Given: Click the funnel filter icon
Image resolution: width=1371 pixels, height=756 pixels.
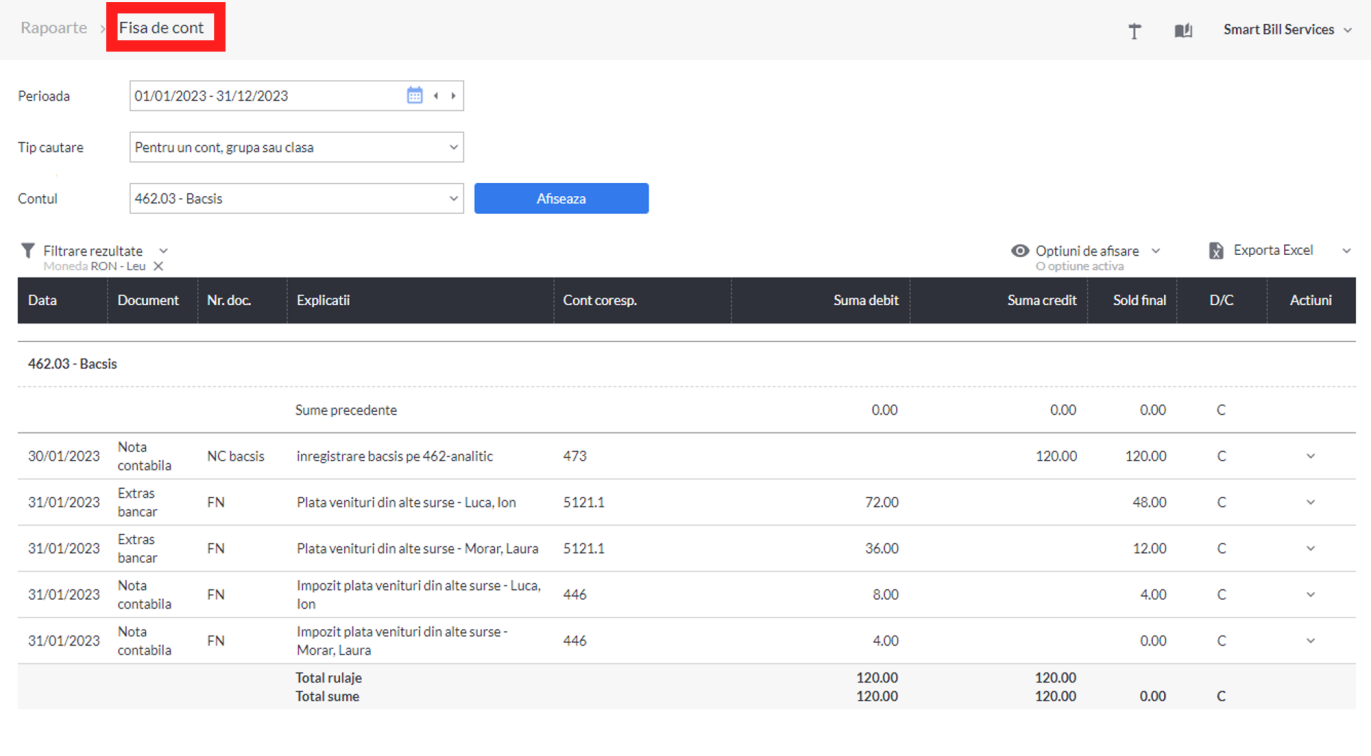Looking at the screenshot, I should 28,251.
